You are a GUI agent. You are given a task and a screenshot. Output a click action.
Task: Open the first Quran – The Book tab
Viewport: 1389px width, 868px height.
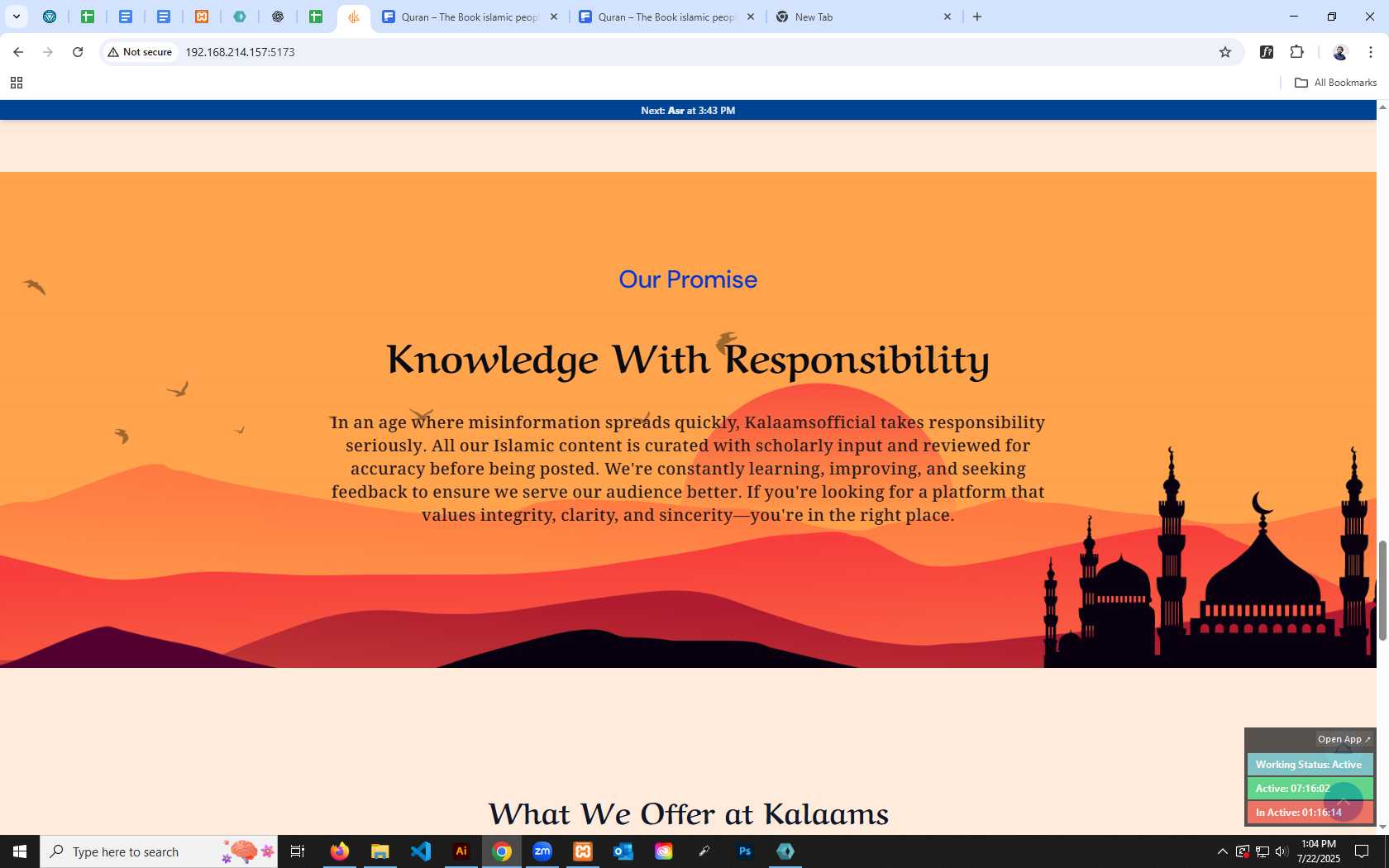point(468,17)
